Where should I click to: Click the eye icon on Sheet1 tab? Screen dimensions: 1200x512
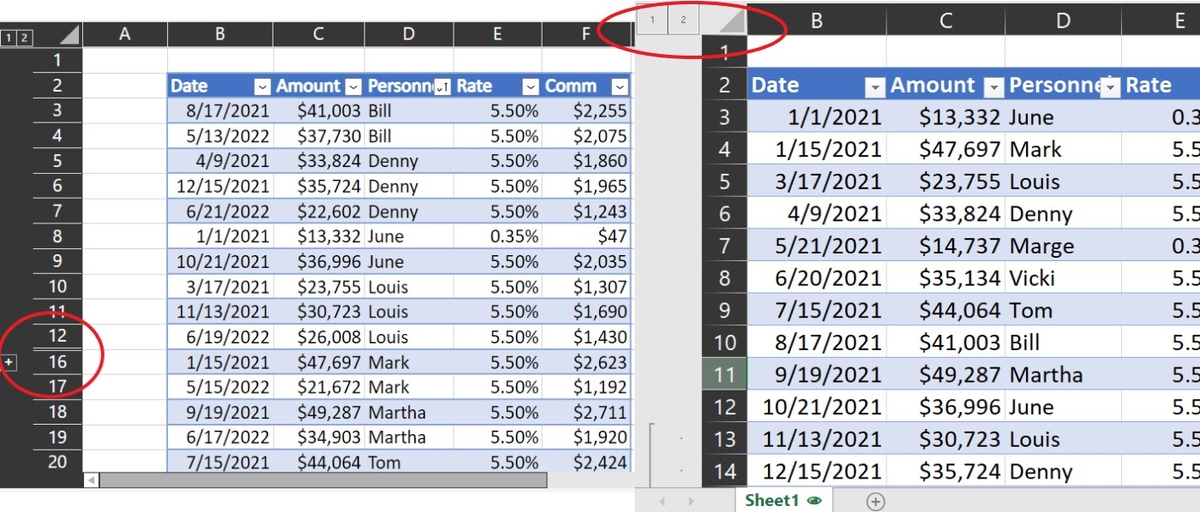pos(814,501)
